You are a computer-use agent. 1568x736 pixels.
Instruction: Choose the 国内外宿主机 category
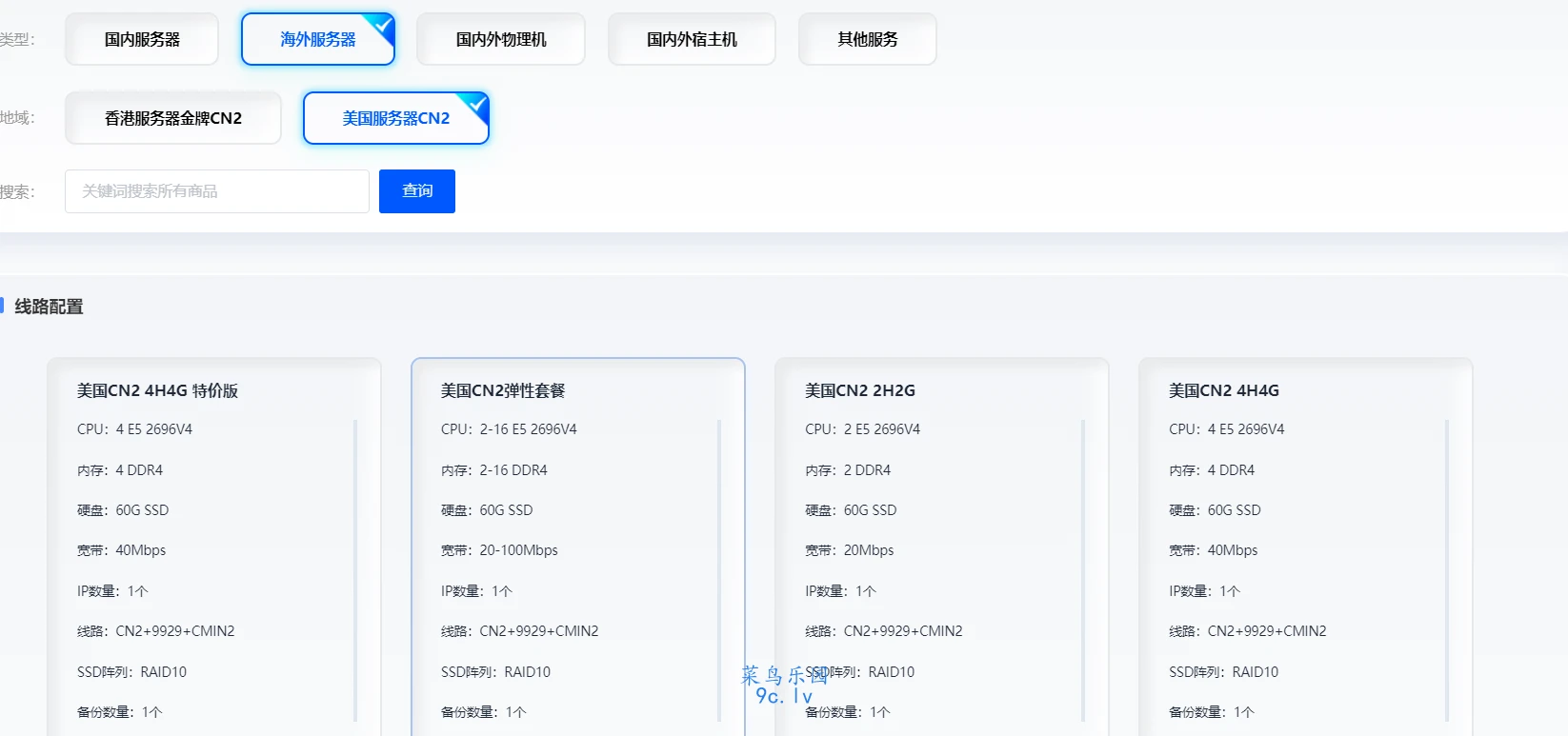point(692,39)
